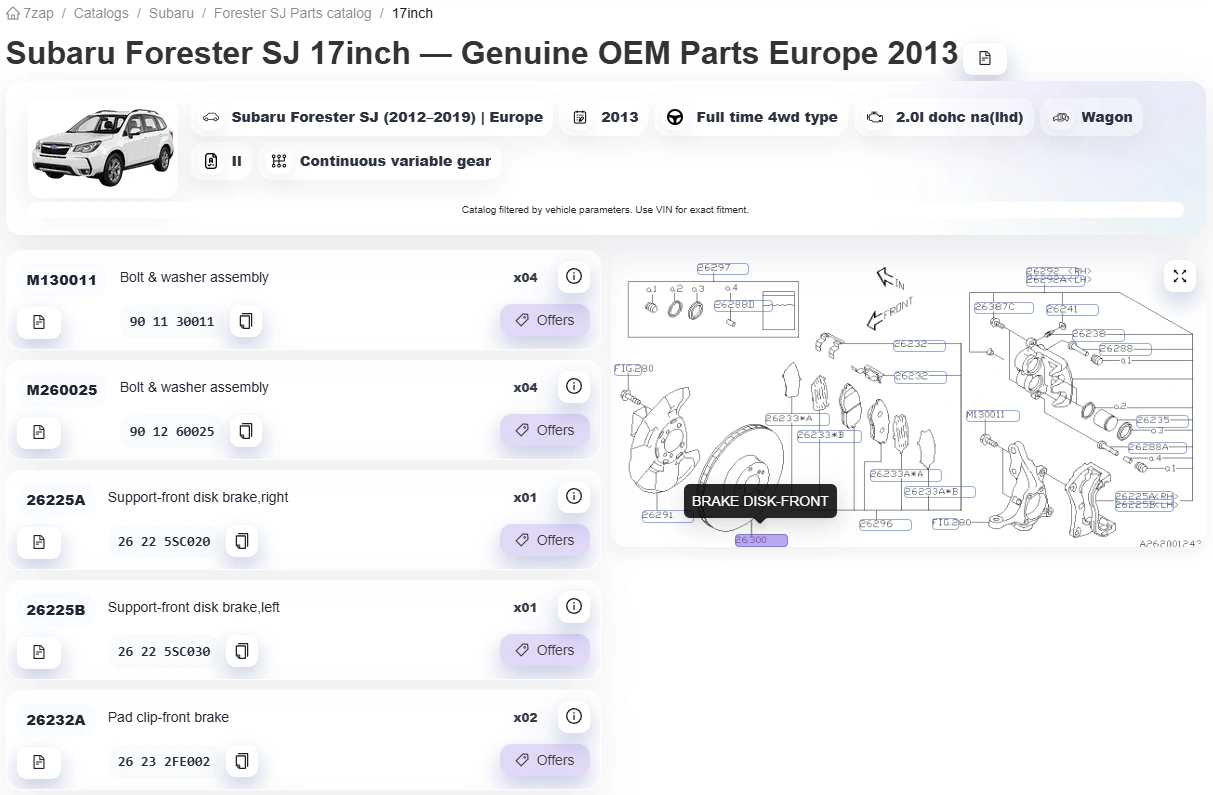Expand the diagram to fullscreen
Screen dimensions: 1213x795
(1180, 276)
